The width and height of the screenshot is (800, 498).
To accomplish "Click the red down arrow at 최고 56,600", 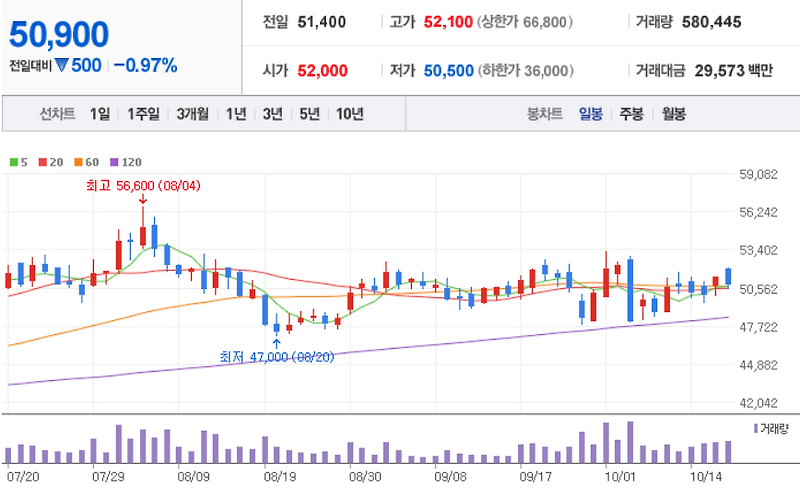I will 143,198.
